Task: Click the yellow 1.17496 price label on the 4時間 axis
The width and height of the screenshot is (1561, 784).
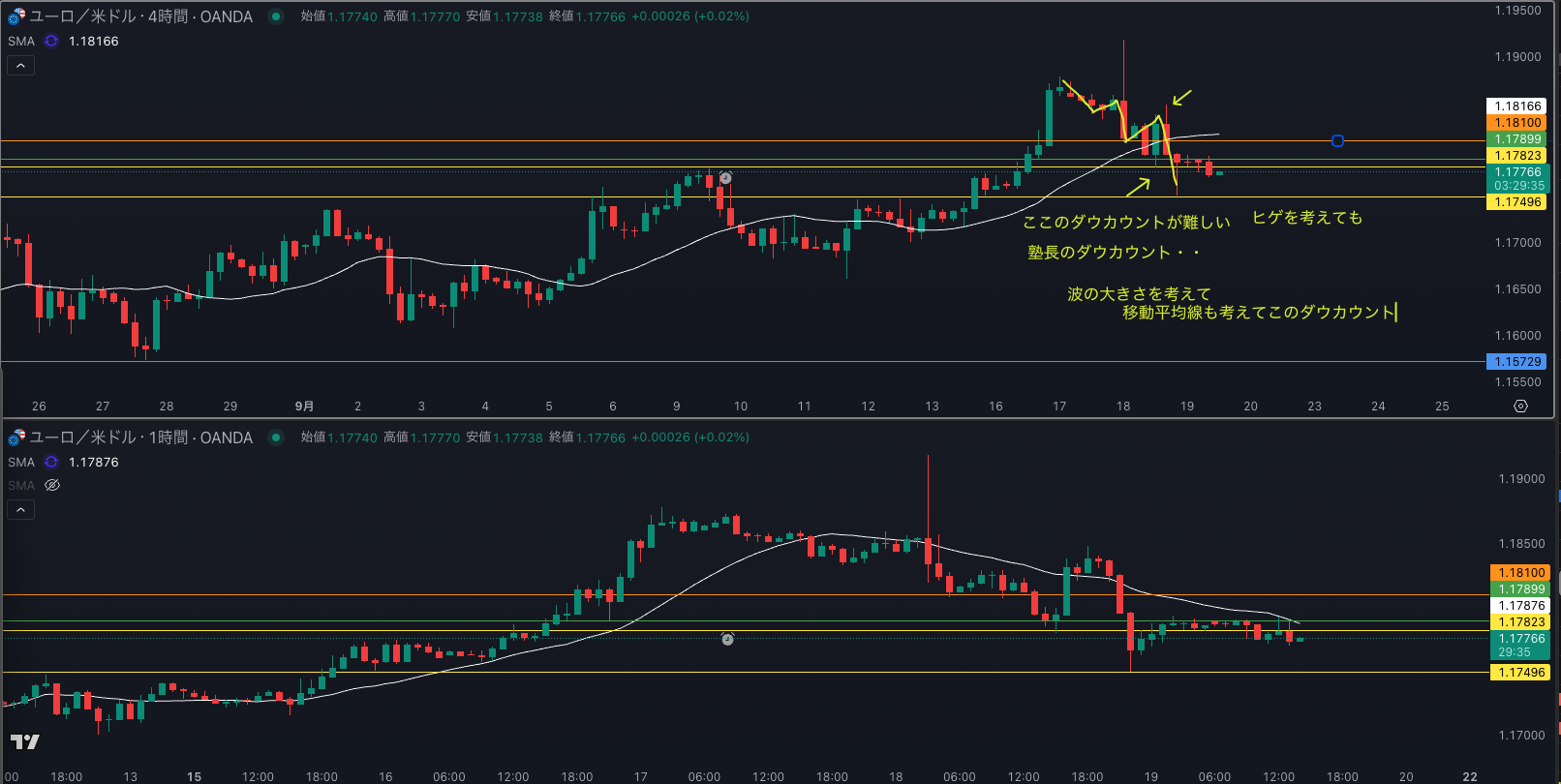Action: [1516, 202]
